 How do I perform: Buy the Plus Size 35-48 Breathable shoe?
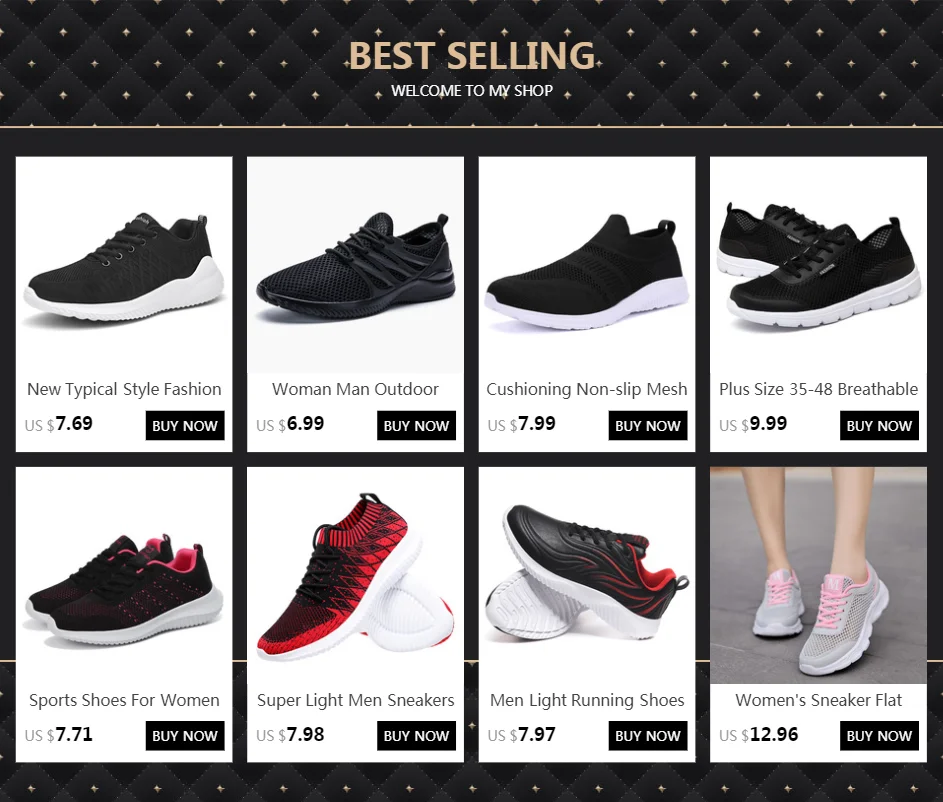[879, 426]
